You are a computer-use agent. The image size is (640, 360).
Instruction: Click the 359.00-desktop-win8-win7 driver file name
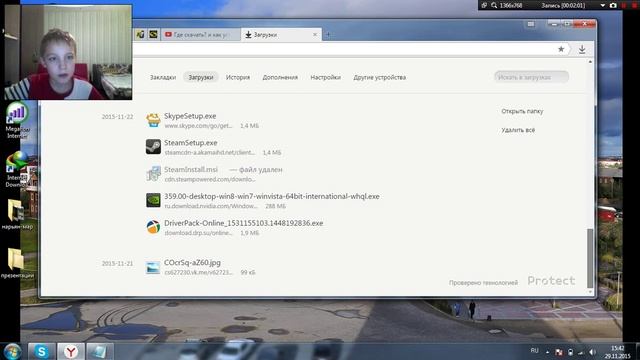[x=272, y=196]
